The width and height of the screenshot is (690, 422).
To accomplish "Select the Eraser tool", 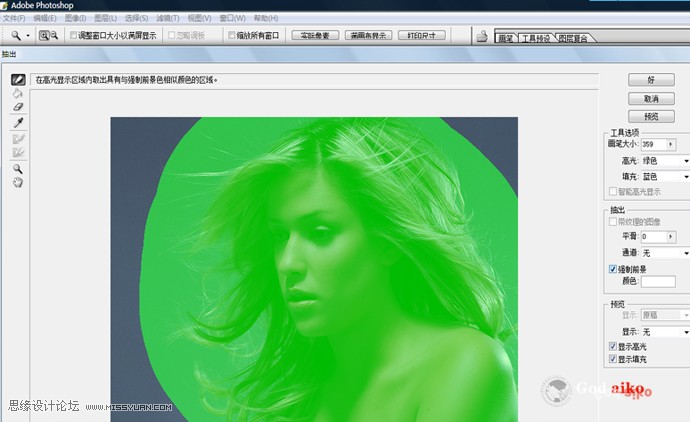I will coord(18,107).
